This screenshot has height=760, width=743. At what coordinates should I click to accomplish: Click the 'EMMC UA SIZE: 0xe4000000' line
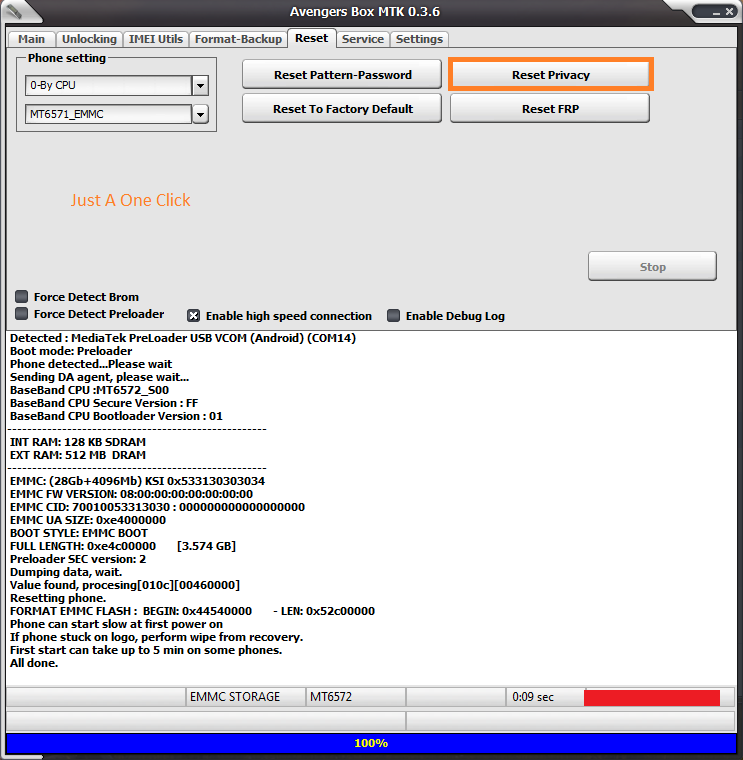coord(88,520)
